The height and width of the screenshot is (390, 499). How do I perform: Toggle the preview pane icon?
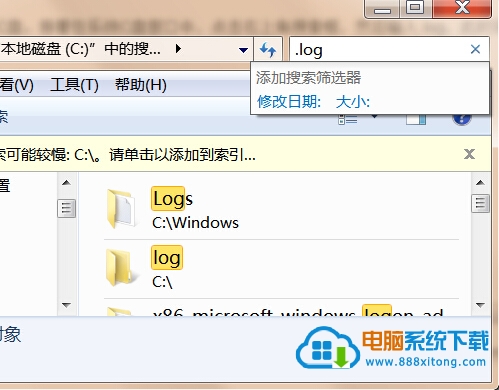pyautogui.click(x=416, y=119)
